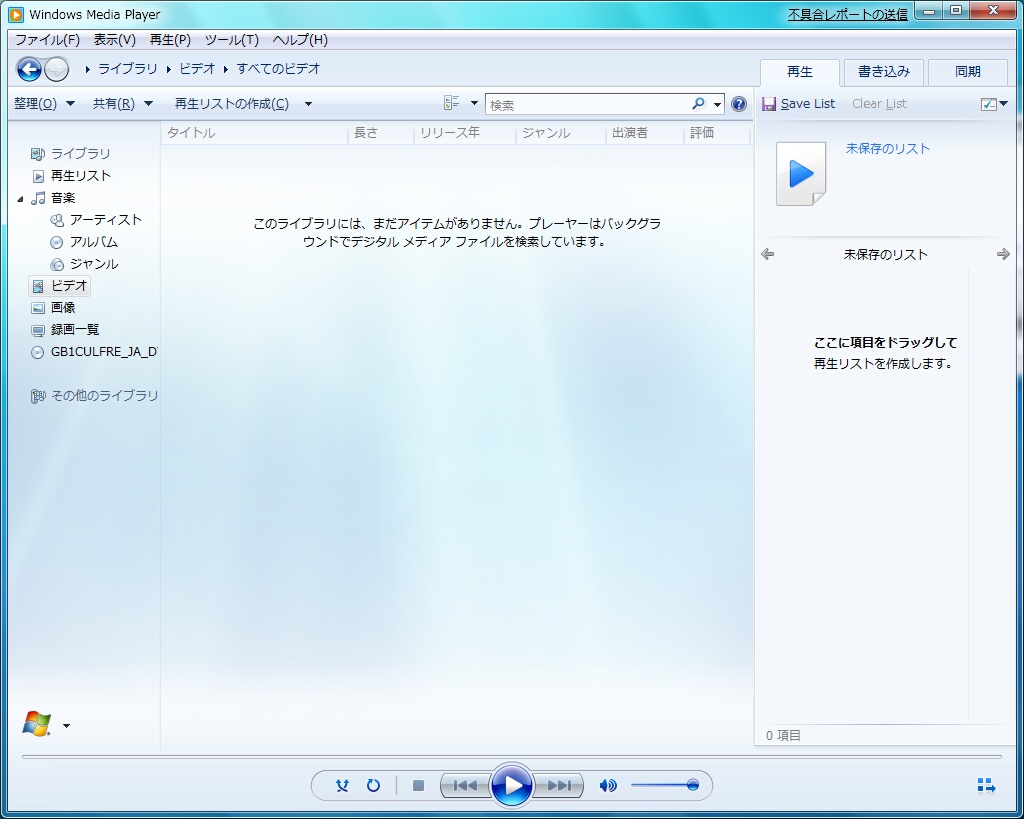Click the Back navigation arrow button

click(29, 69)
